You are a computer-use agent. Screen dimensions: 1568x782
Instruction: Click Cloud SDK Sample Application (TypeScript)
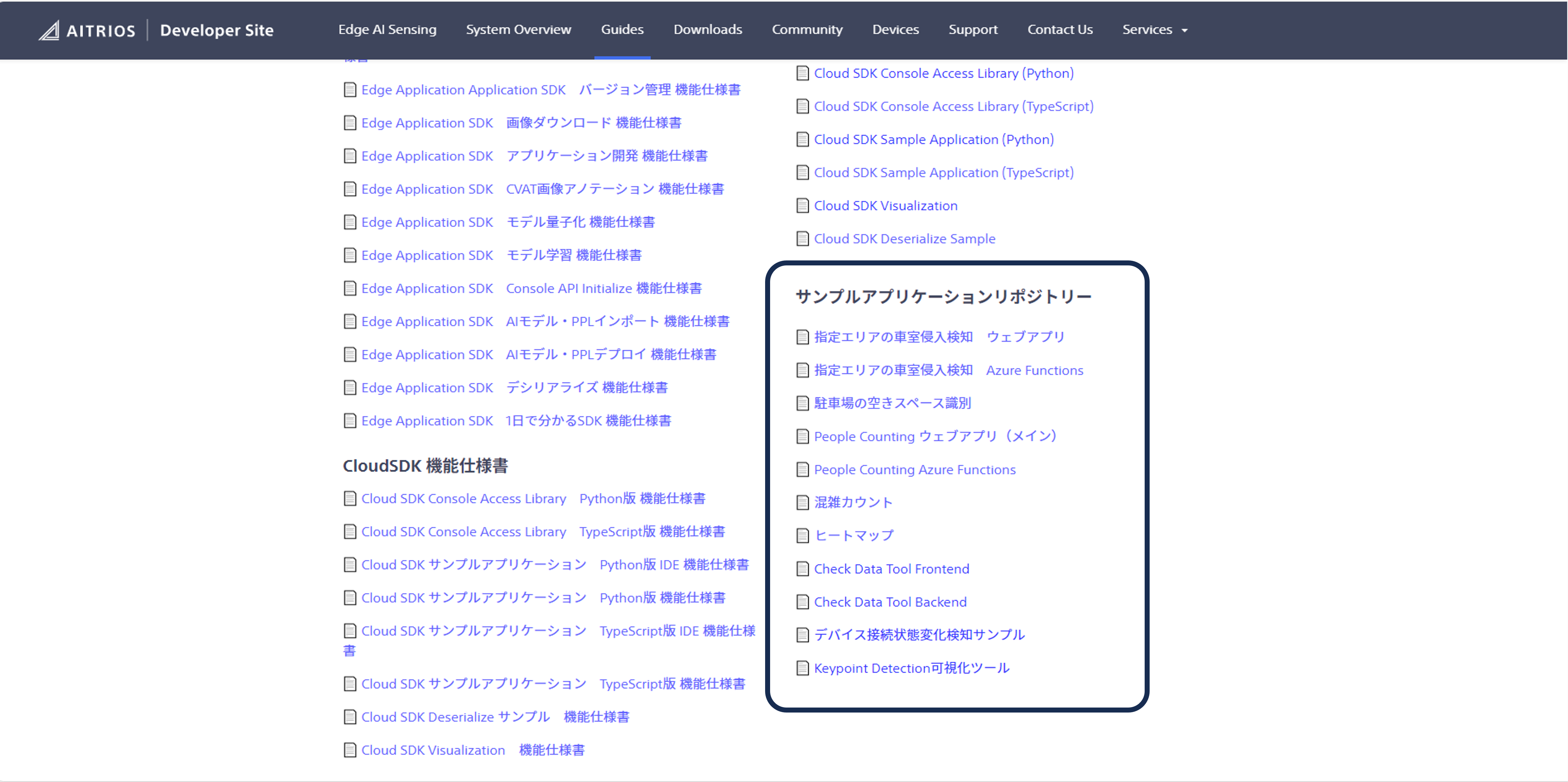point(944,172)
